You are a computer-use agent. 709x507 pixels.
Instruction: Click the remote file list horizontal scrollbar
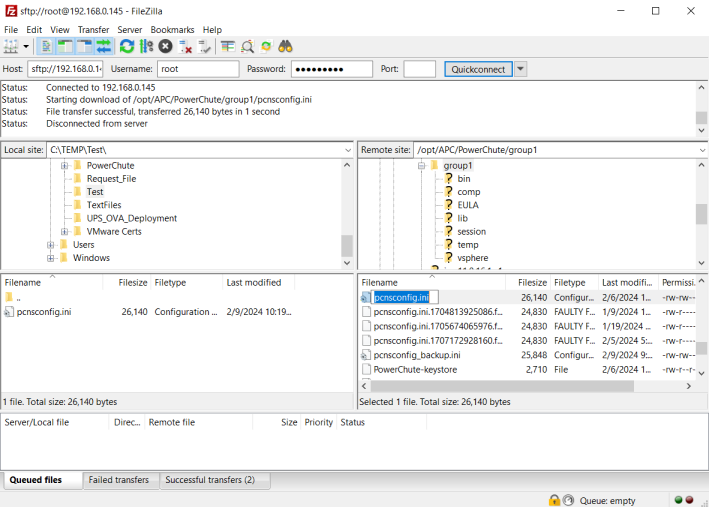pos(502,386)
